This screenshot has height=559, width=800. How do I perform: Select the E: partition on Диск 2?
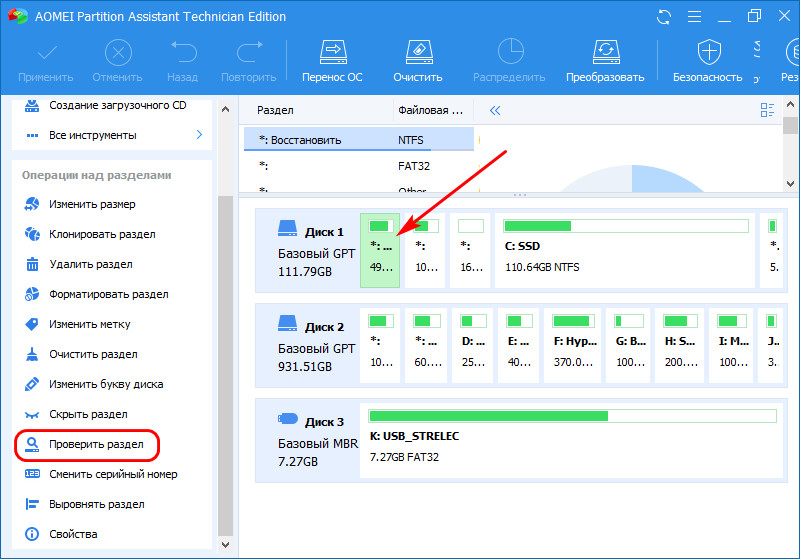click(518, 345)
